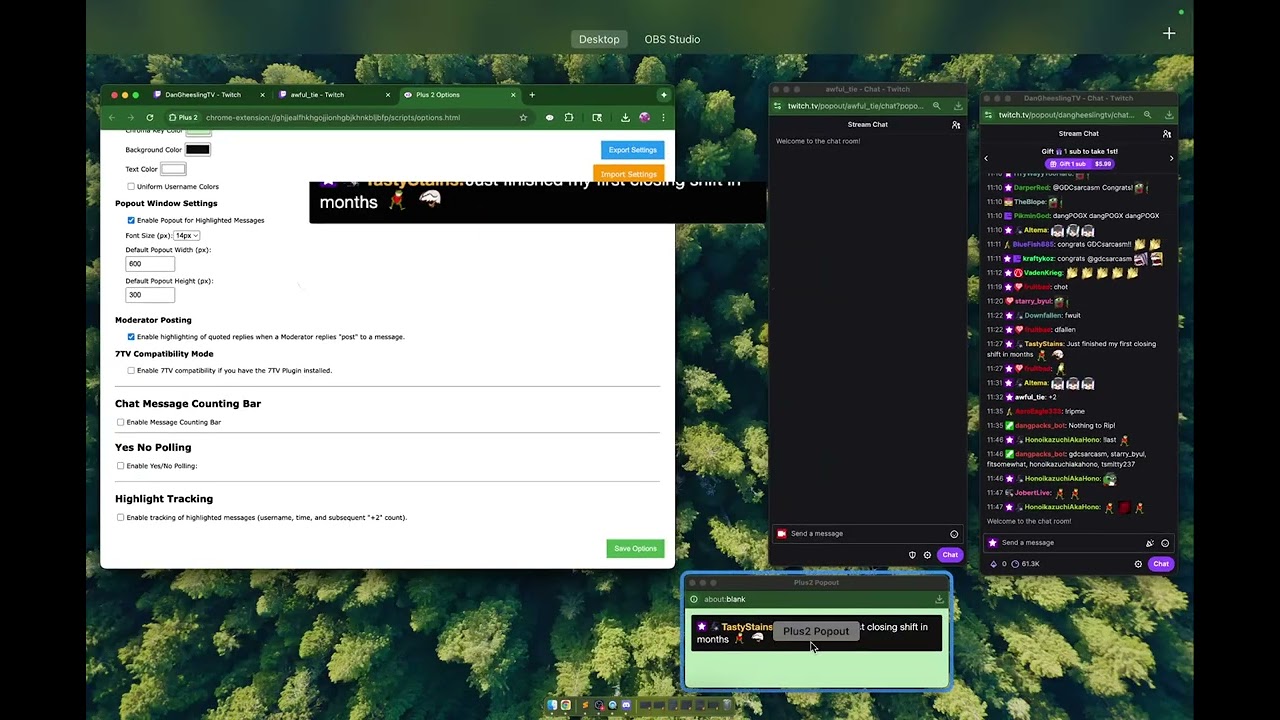Image resolution: width=1280 pixels, height=720 pixels.
Task: Add a new desktop in Mission Control
Action: [1169, 33]
